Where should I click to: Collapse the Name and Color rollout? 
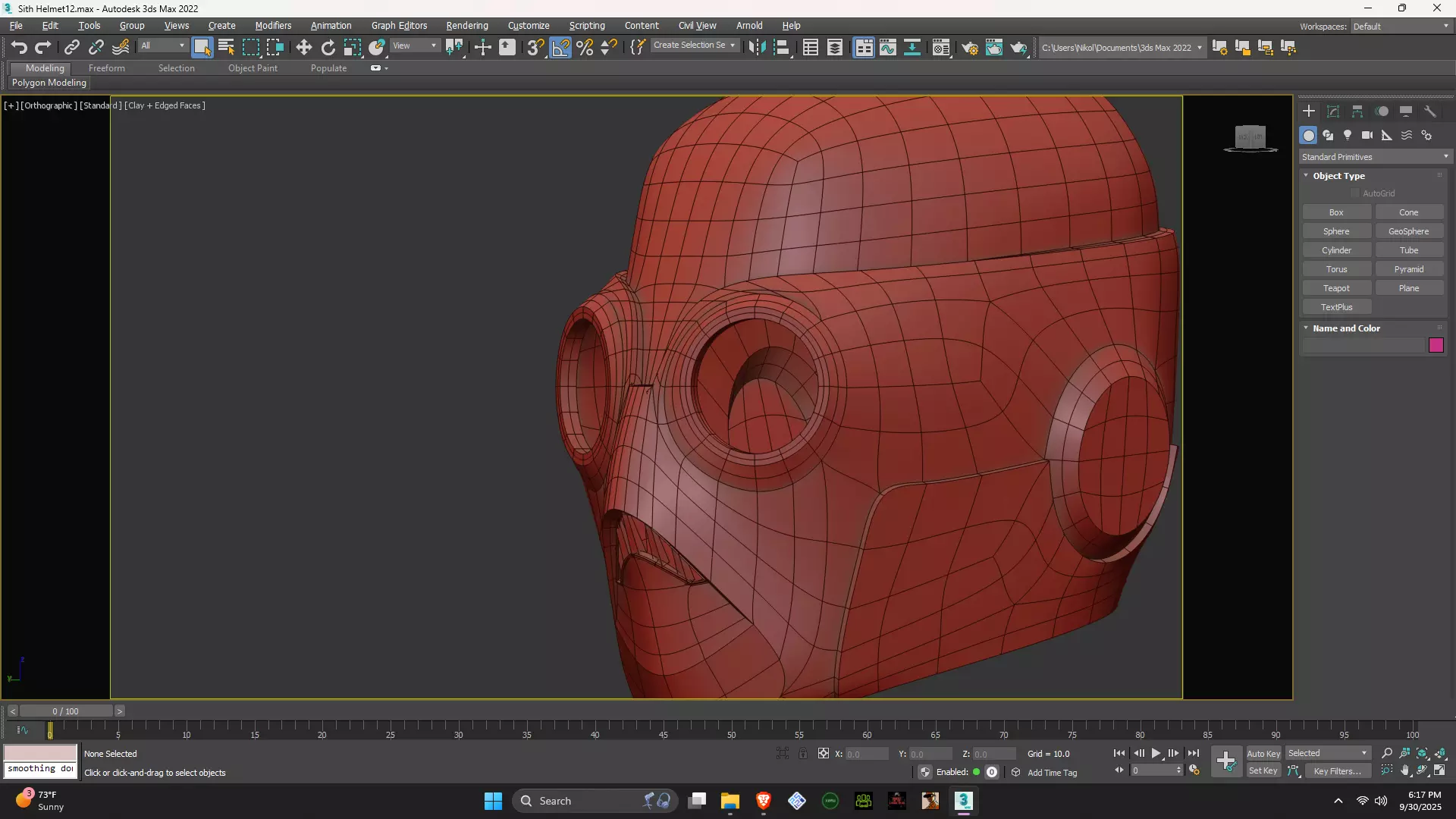[x=1306, y=328]
